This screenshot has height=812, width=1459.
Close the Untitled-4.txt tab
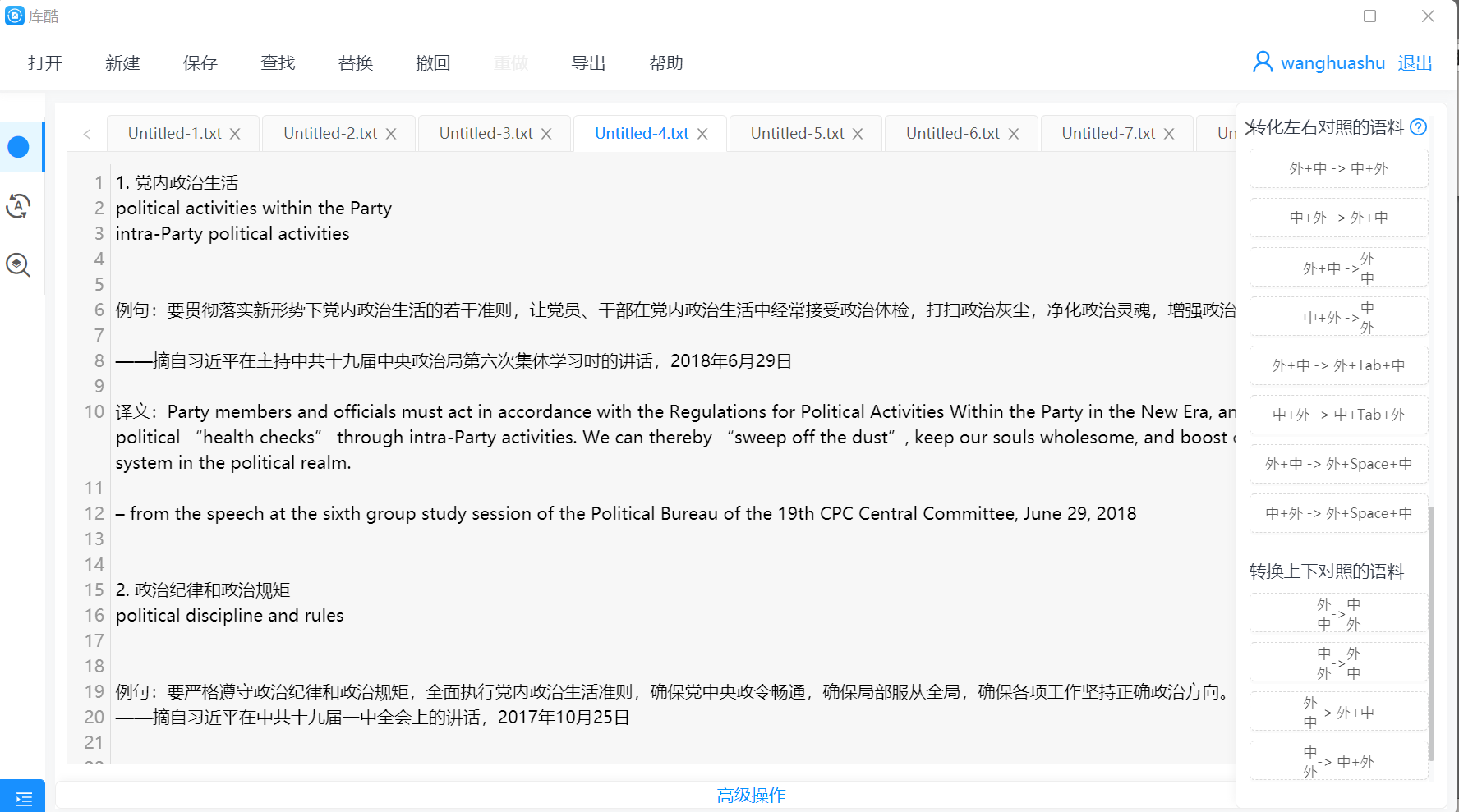pyautogui.click(x=702, y=134)
